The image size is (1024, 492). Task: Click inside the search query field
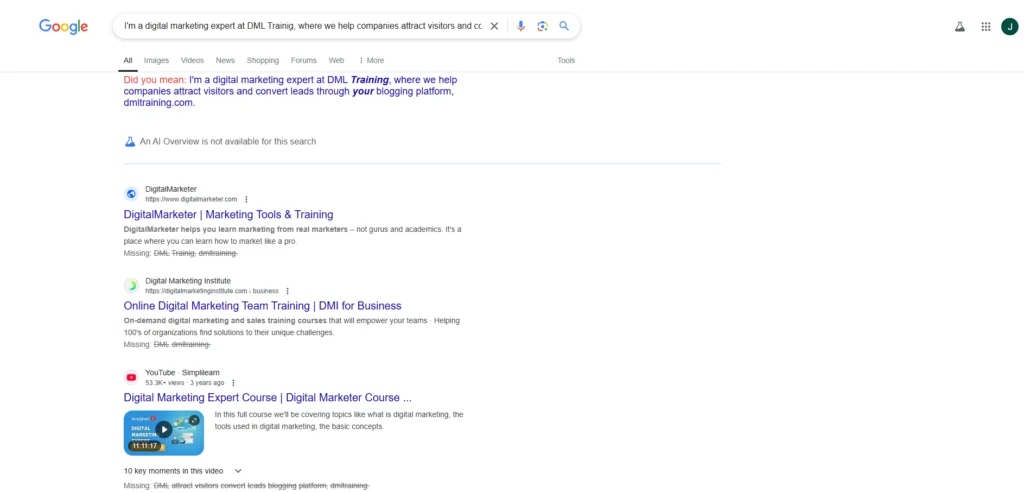click(300, 26)
